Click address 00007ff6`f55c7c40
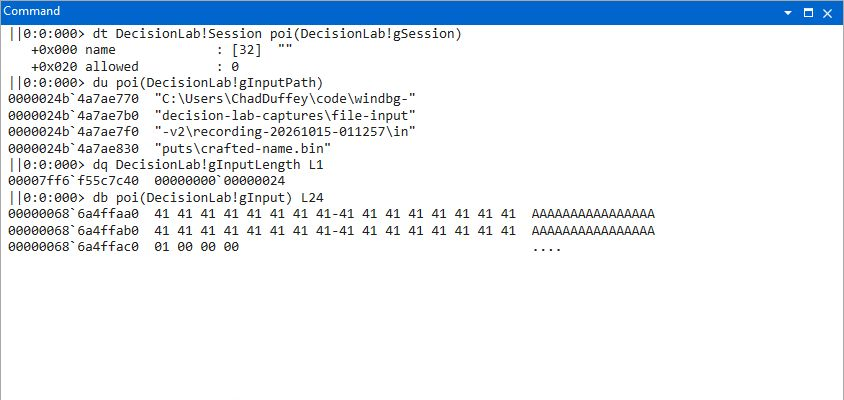The width and height of the screenshot is (844, 400). 73,181
